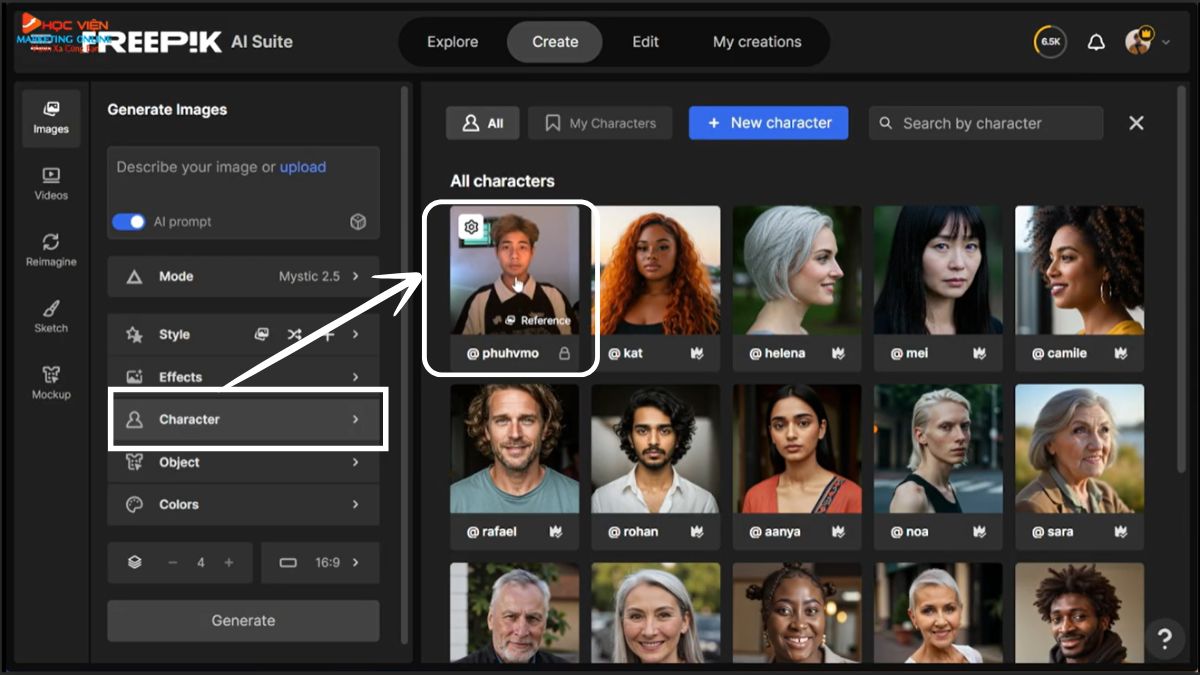Open help with the question mark button
The image size is (1200, 675).
point(1164,637)
